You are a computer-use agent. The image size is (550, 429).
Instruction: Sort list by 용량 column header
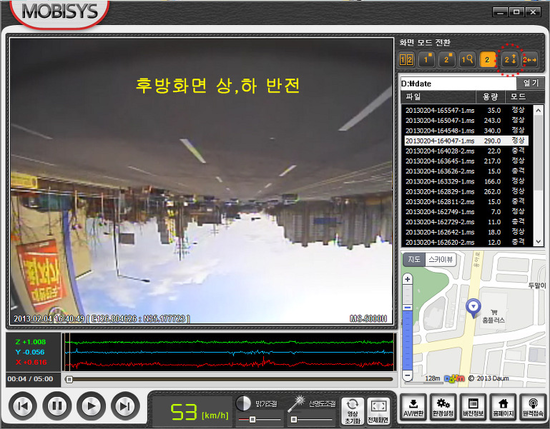coord(490,96)
